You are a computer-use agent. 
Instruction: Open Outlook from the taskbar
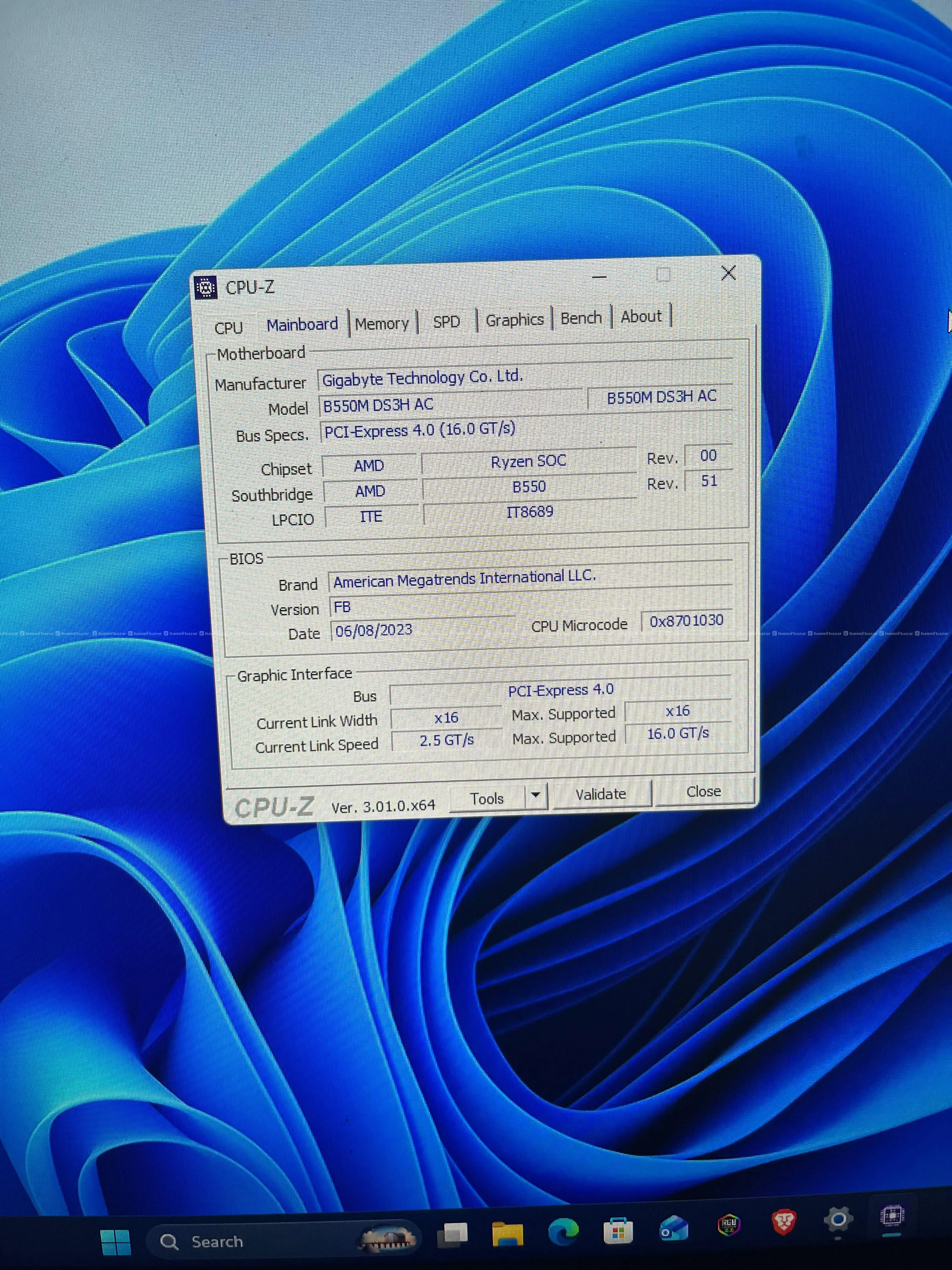coord(674,1229)
